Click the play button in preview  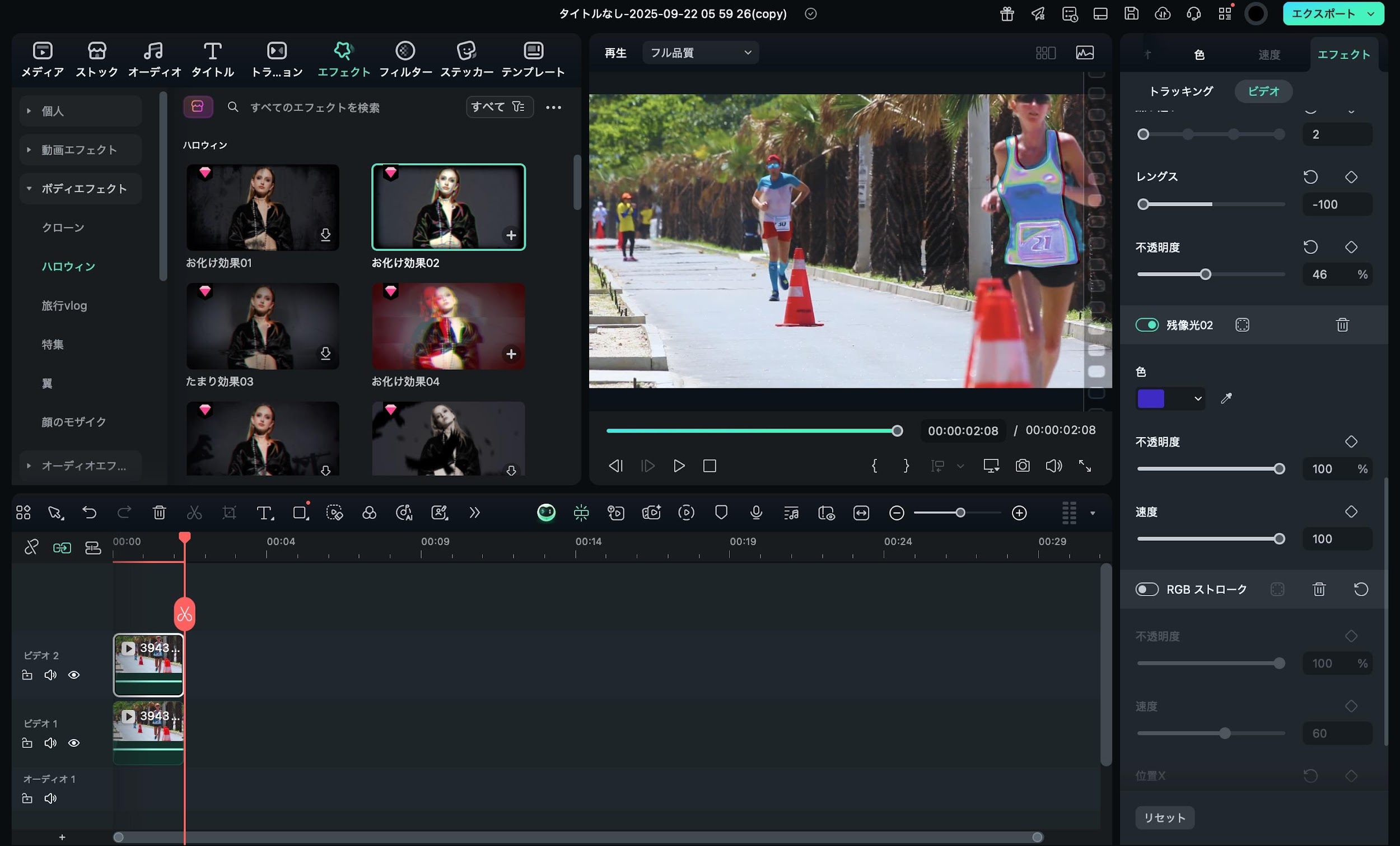678,466
